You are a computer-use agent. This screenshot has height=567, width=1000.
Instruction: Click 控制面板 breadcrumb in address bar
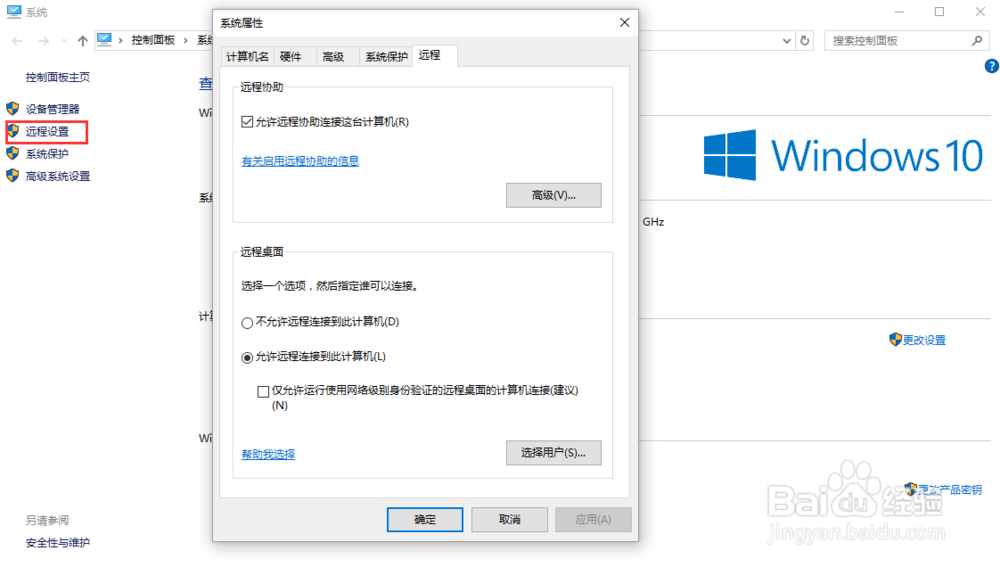coord(153,40)
